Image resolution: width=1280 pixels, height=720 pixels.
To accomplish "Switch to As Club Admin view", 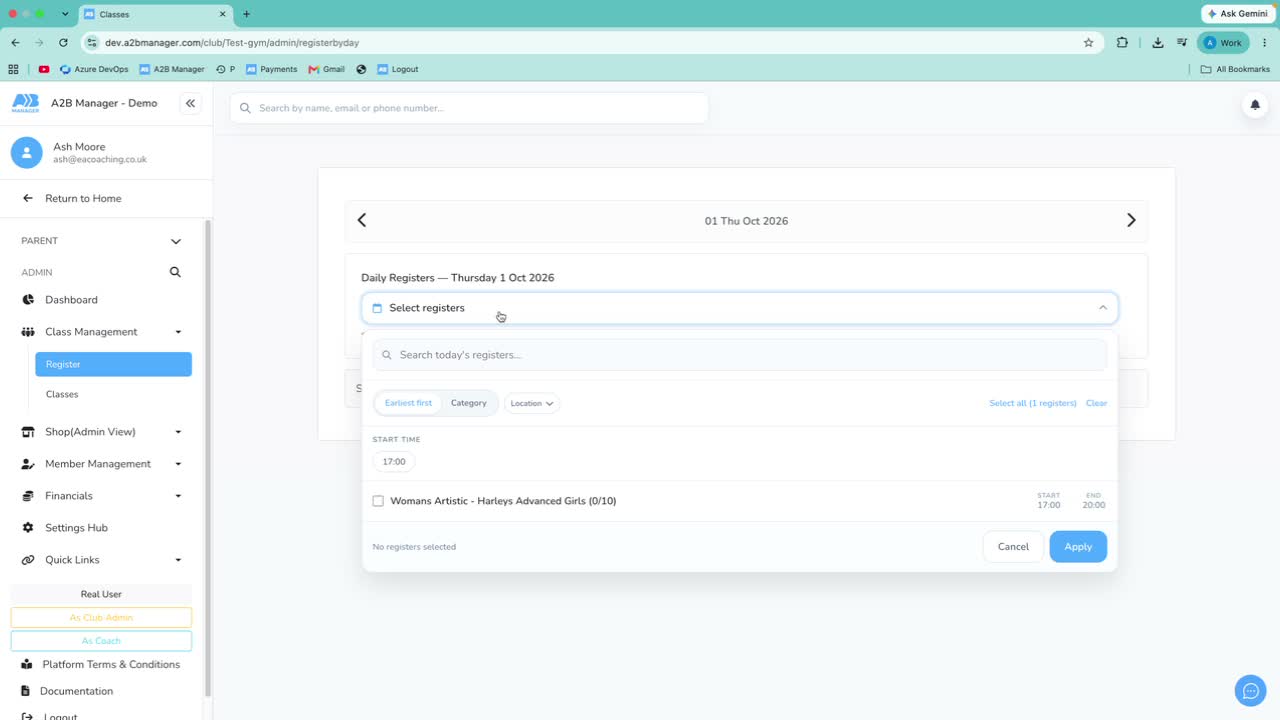I will pyautogui.click(x=101, y=618).
